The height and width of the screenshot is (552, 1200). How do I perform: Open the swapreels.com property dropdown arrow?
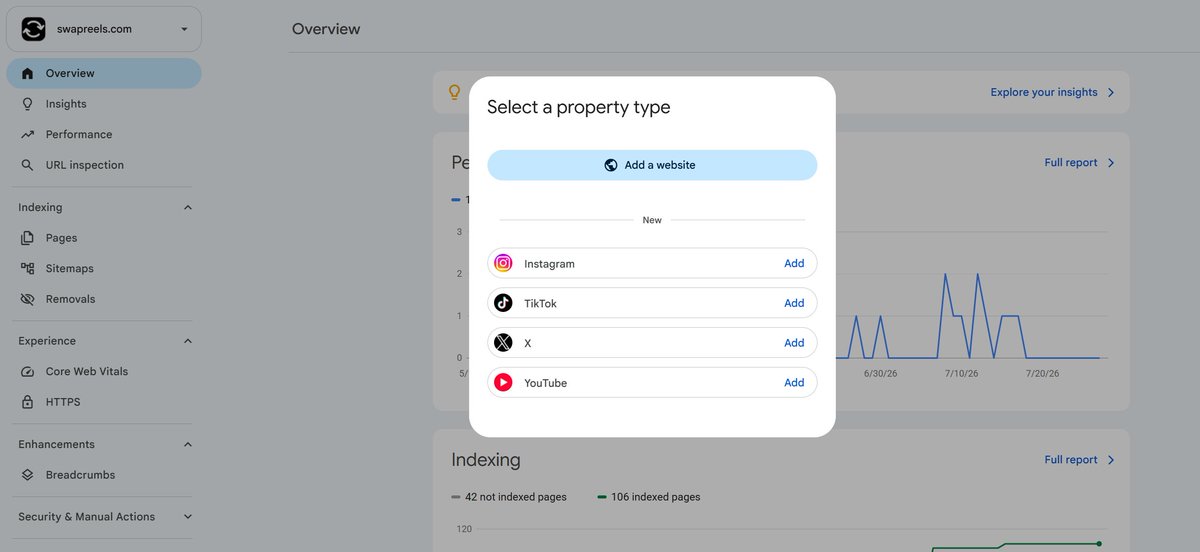coord(184,30)
